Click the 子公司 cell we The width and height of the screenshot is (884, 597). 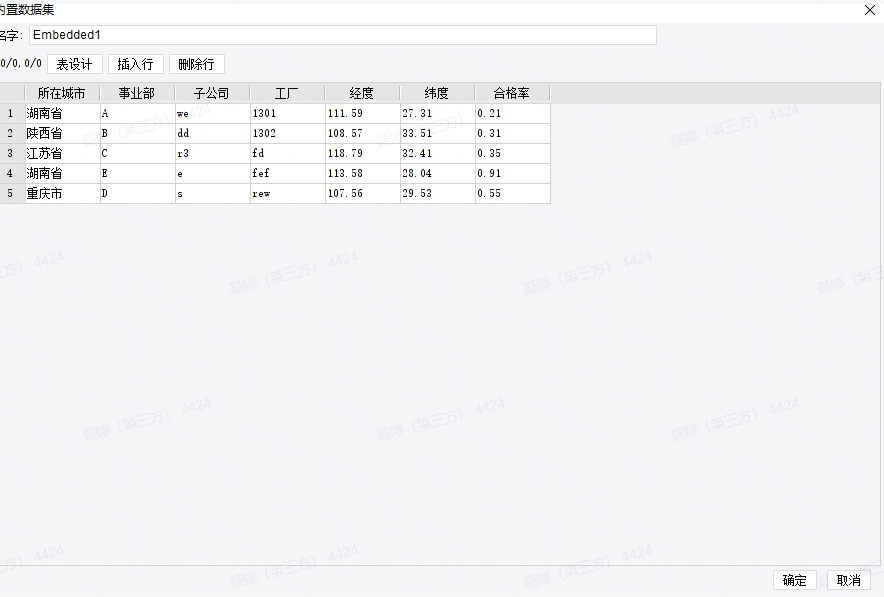click(x=213, y=113)
